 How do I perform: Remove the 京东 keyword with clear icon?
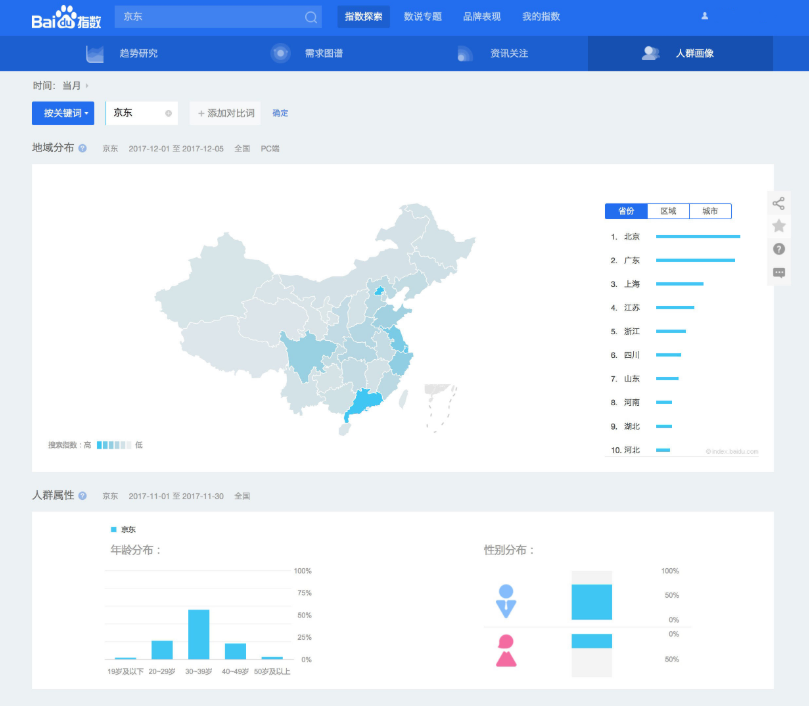coord(168,114)
